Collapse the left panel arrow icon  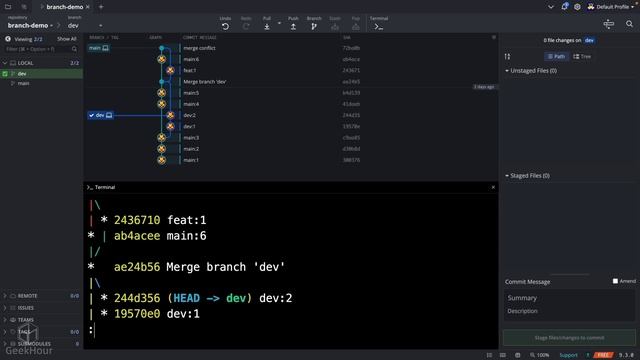pos(8,39)
